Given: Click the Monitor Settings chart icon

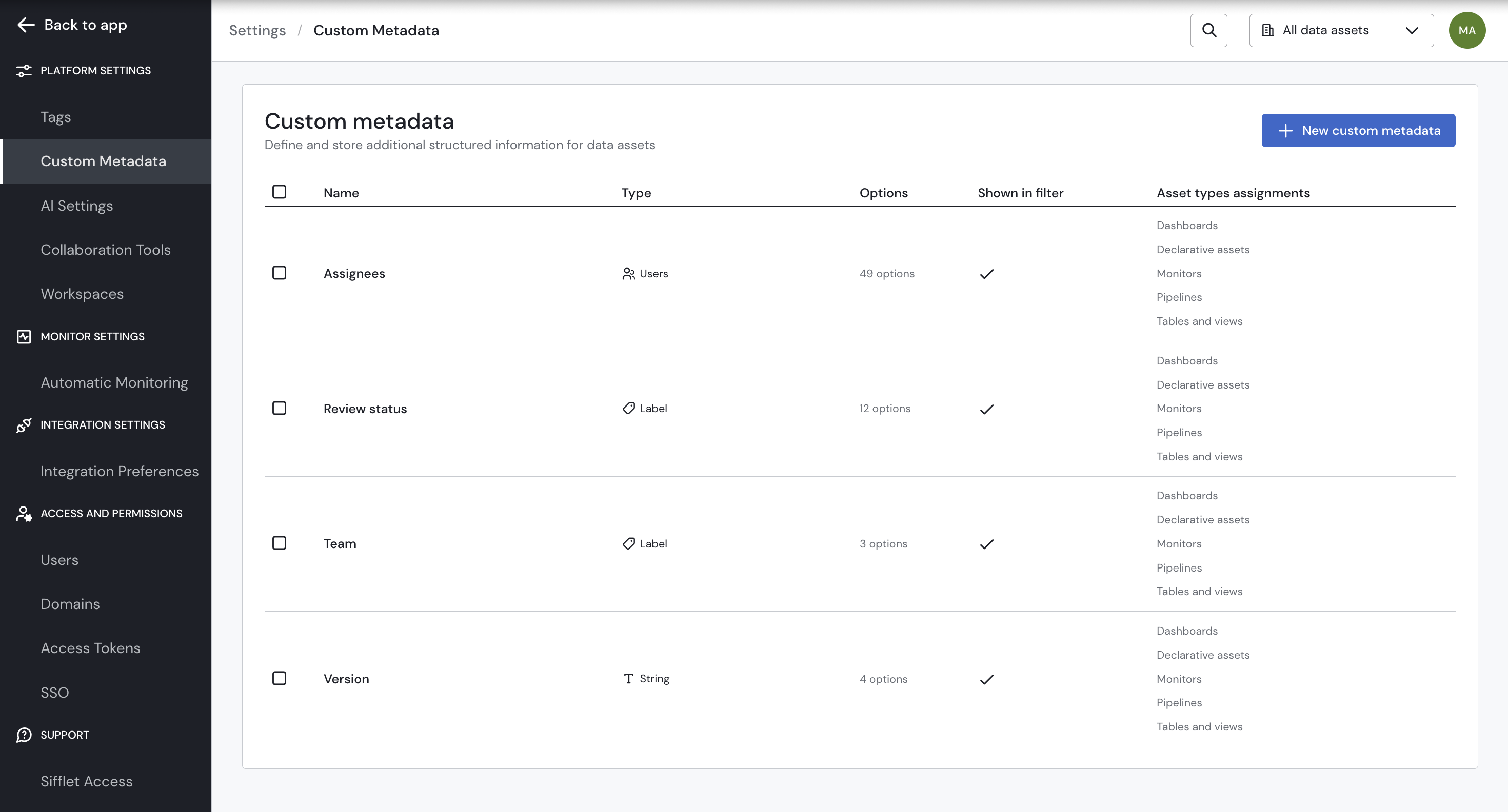Looking at the screenshot, I should tap(24, 336).
